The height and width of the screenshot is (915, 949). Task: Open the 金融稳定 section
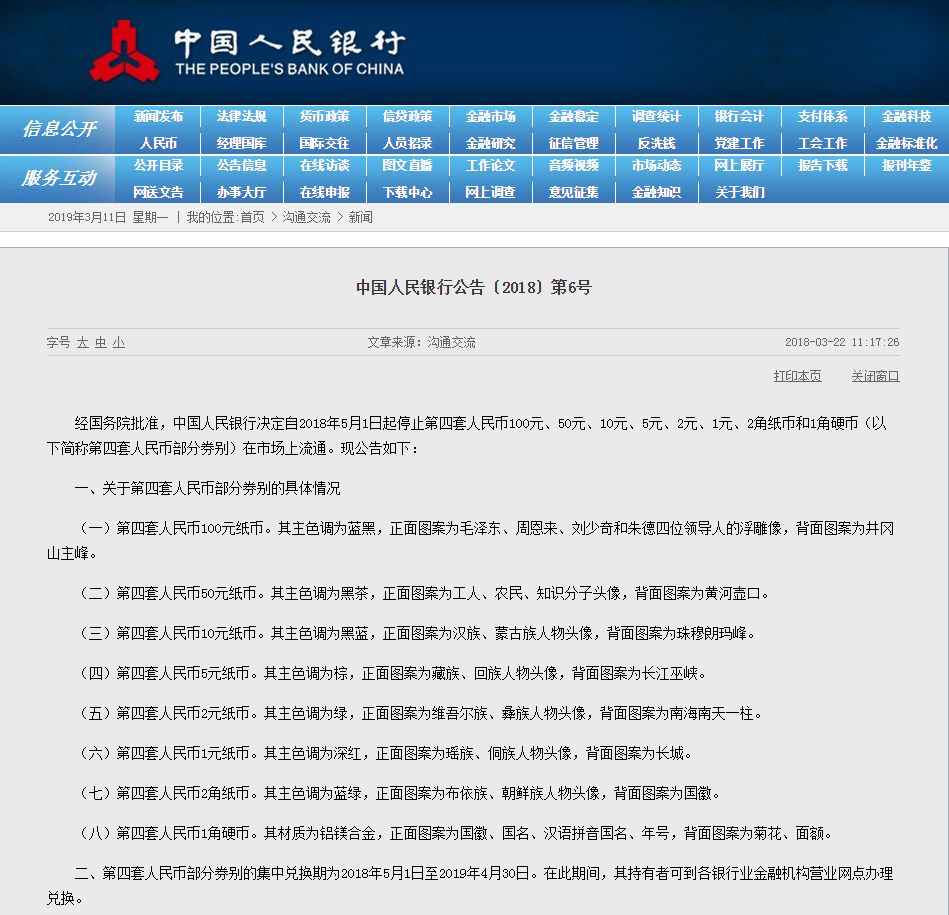(572, 116)
